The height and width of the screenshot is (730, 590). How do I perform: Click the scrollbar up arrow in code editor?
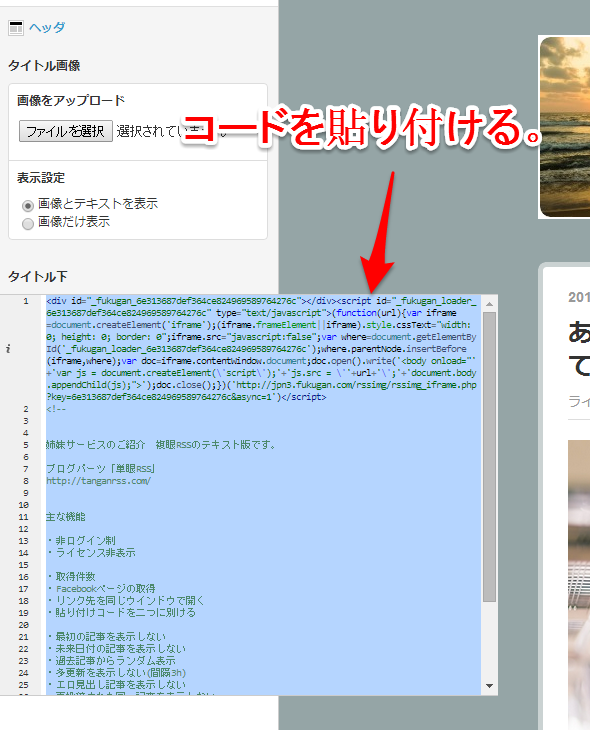[489, 304]
